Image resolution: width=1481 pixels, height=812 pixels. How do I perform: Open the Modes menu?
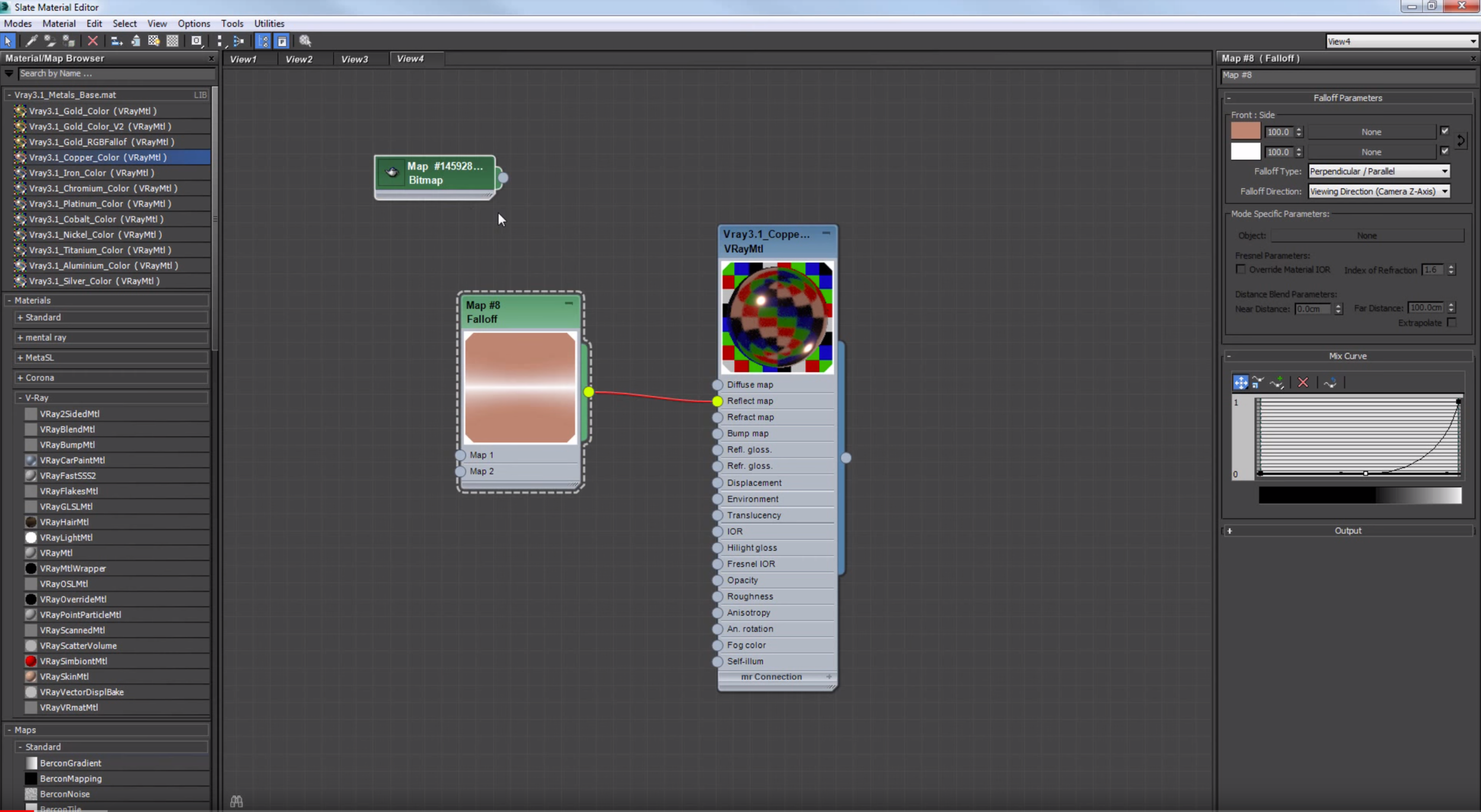[x=18, y=24]
